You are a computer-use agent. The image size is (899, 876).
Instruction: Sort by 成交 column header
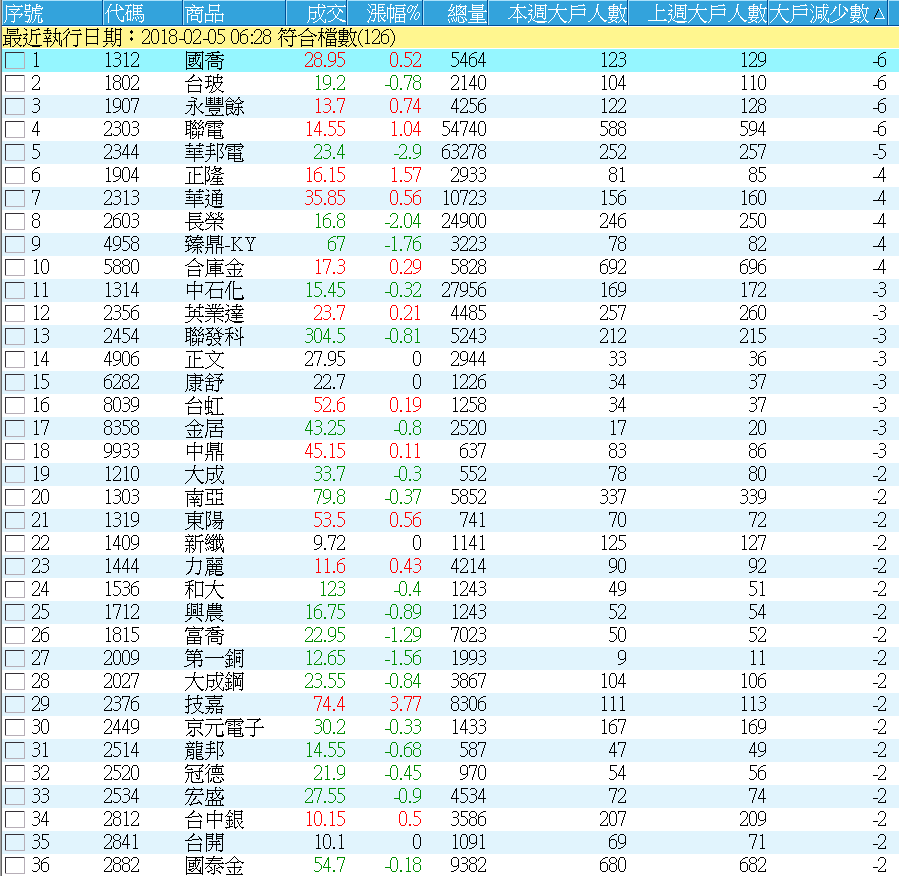pyautogui.click(x=316, y=13)
